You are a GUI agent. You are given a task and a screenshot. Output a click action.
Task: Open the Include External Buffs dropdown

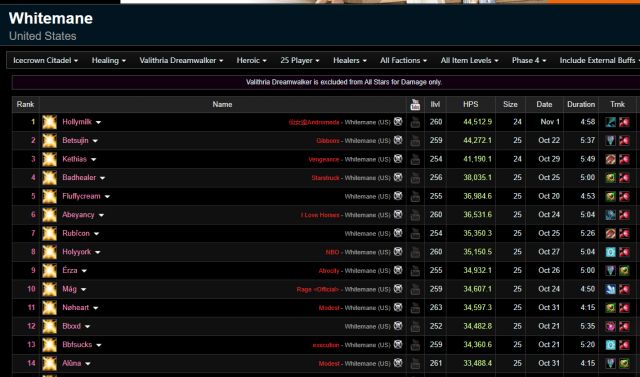[599, 60]
